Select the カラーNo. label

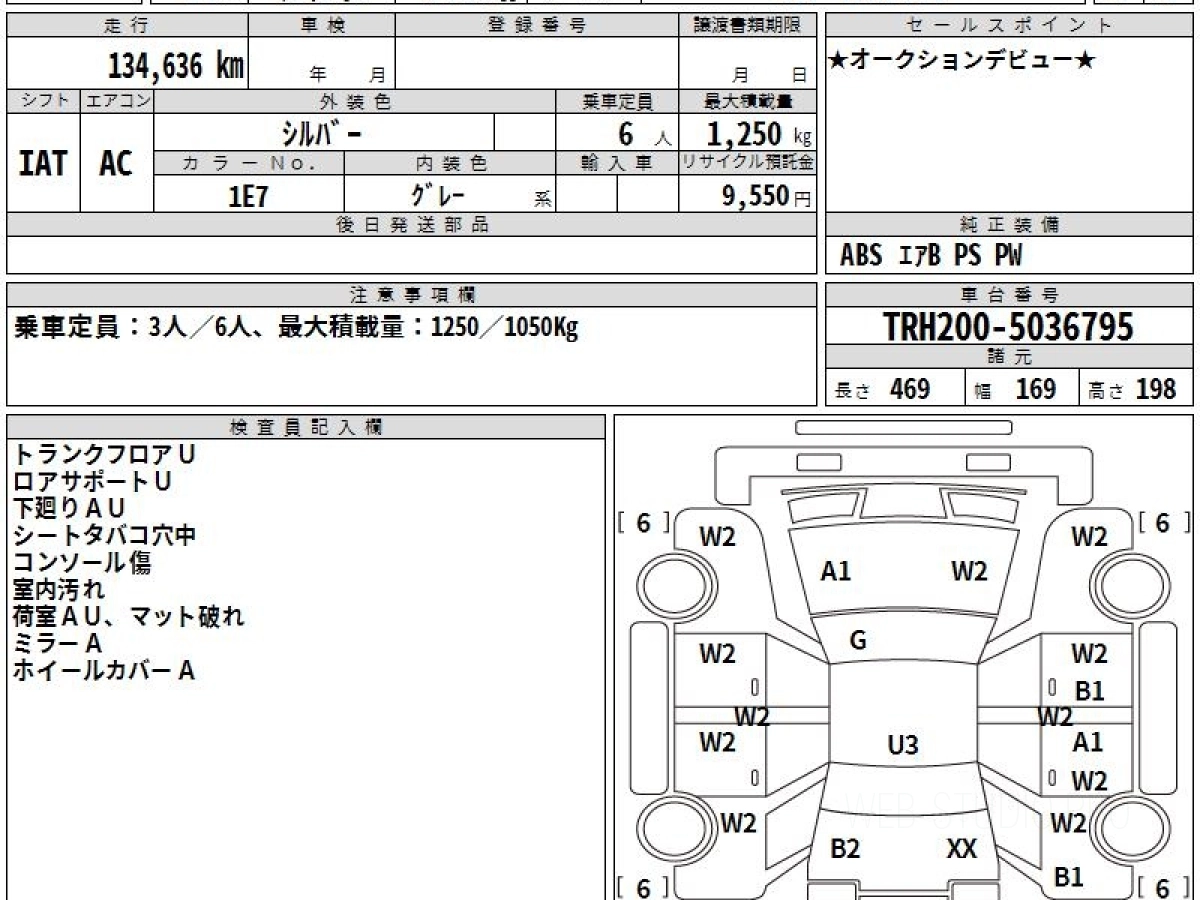tap(249, 163)
